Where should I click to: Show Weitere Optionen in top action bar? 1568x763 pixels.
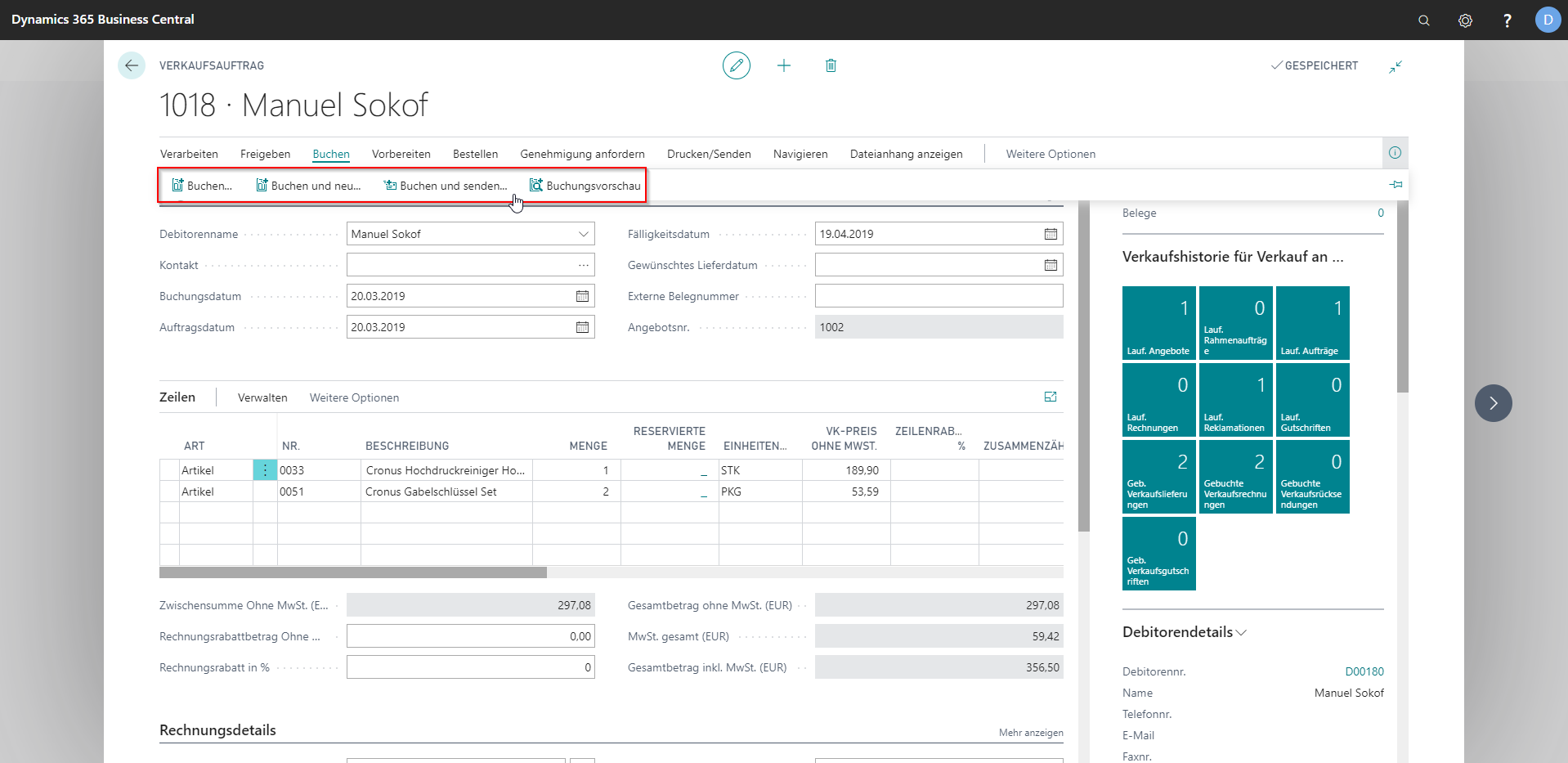[x=1051, y=154]
